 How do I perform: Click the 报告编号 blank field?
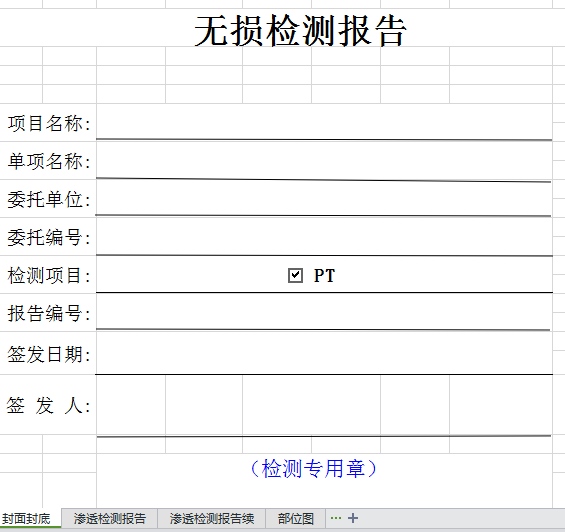coord(324,312)
